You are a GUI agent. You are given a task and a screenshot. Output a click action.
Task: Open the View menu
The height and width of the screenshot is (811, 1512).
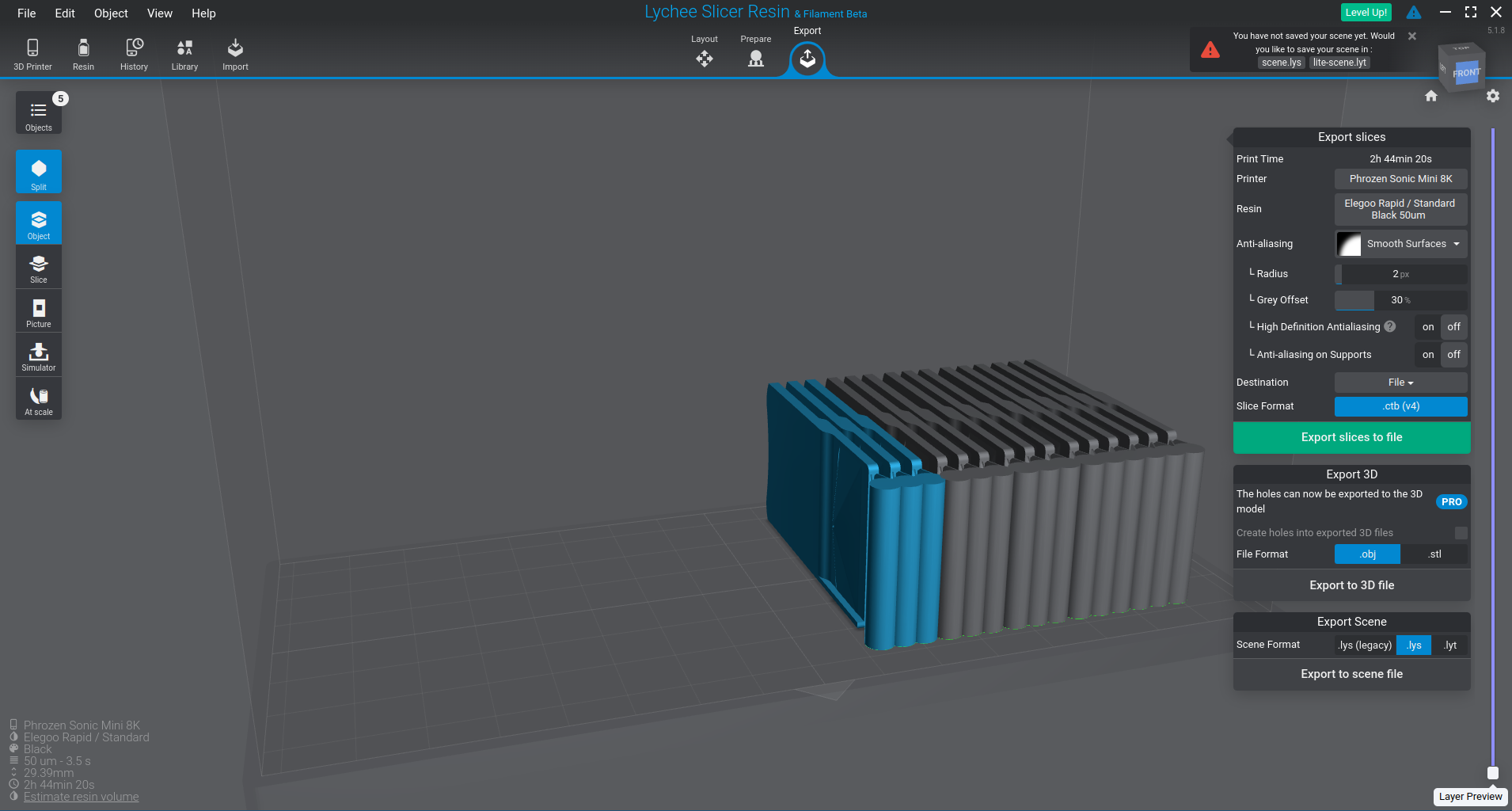(x=160, y=13)
